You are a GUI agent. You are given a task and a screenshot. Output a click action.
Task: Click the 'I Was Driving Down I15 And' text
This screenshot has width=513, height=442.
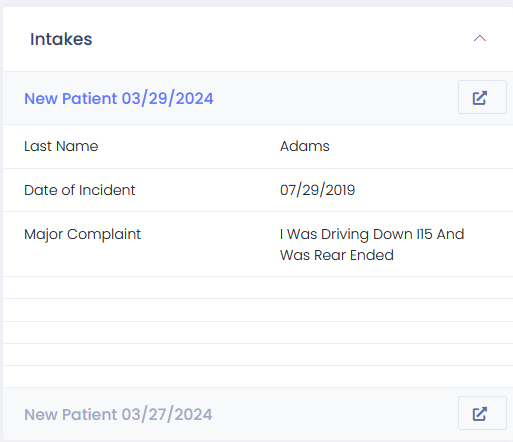372,234
